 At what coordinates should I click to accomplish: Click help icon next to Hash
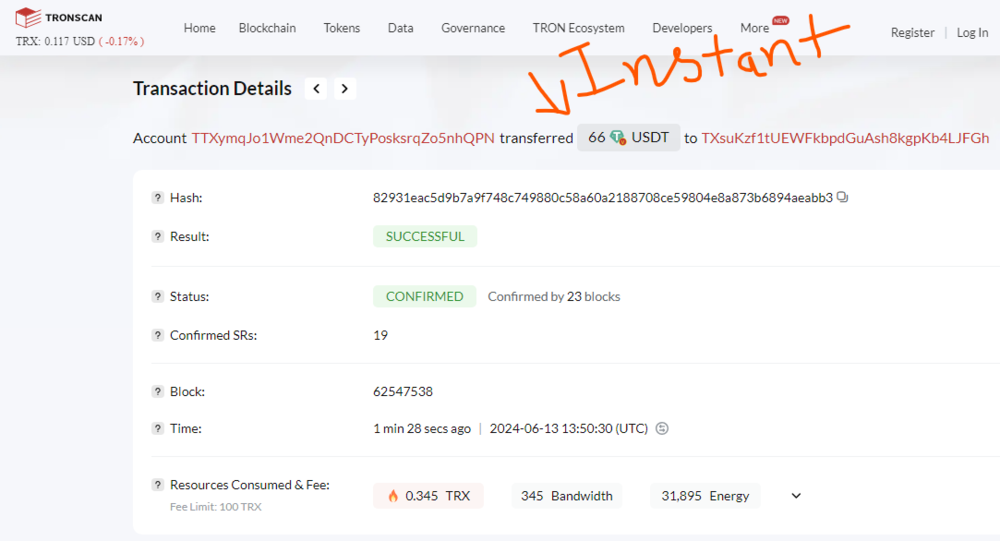coord(158,198)
